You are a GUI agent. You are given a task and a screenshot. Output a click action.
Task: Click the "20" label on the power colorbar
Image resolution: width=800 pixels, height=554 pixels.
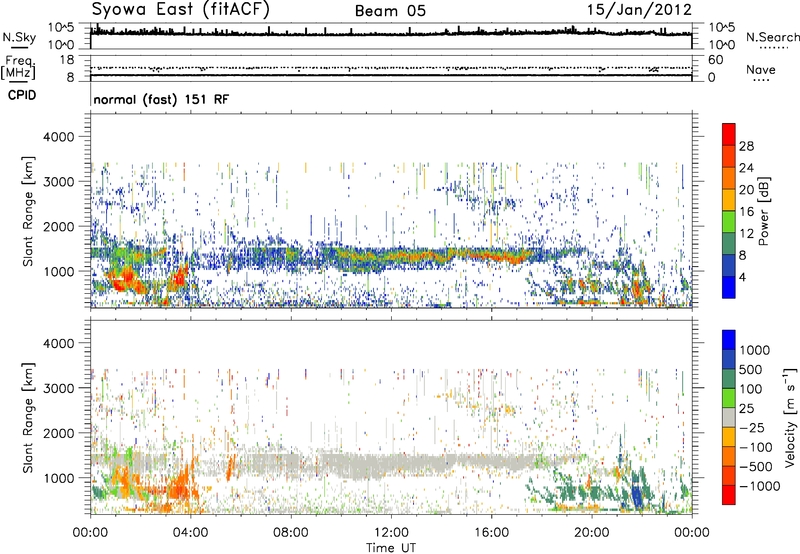(746, 190)
